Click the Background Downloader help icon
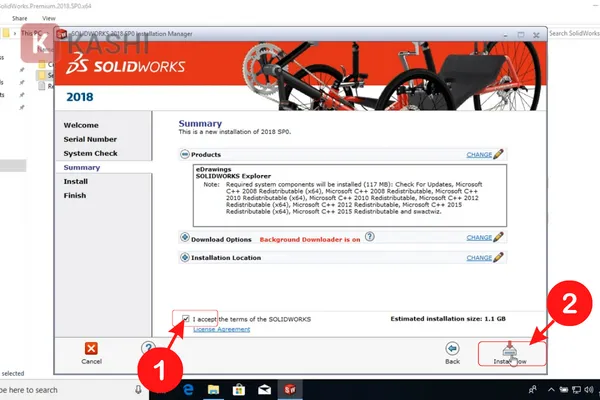This screenshot has height=400, width=600. click(x=369, y=237)
